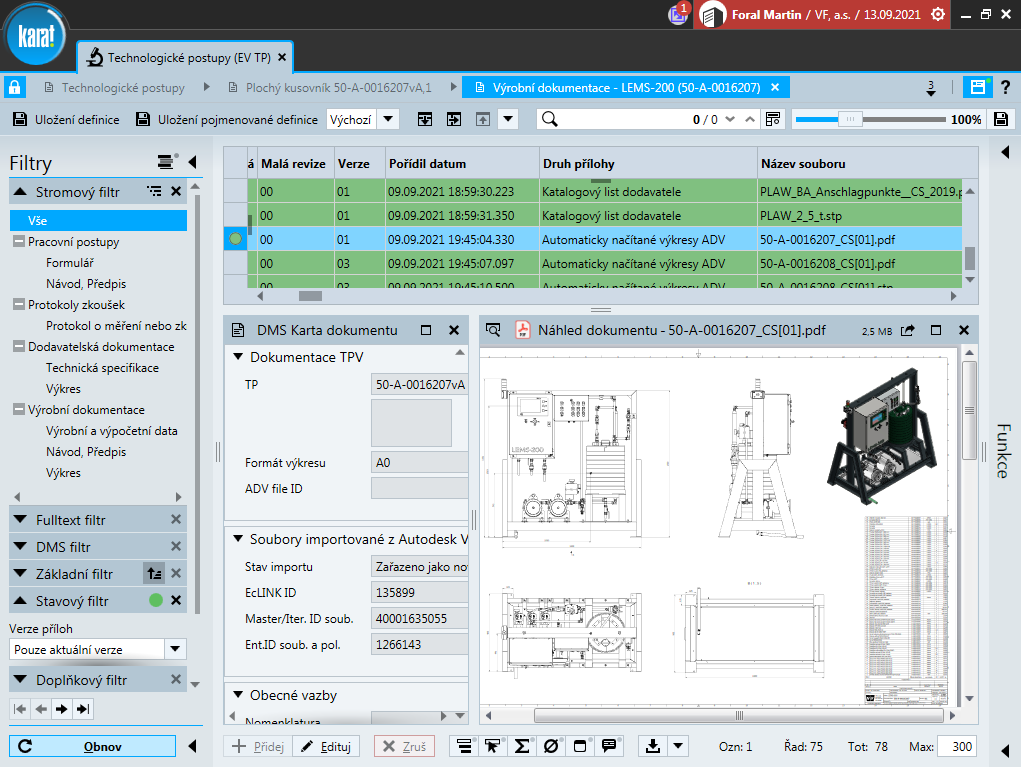The width and height of the screenshot is (1023, 769).
Task: Click the download icon in the bottom toolbar
Action: click(x=654, y=746)
